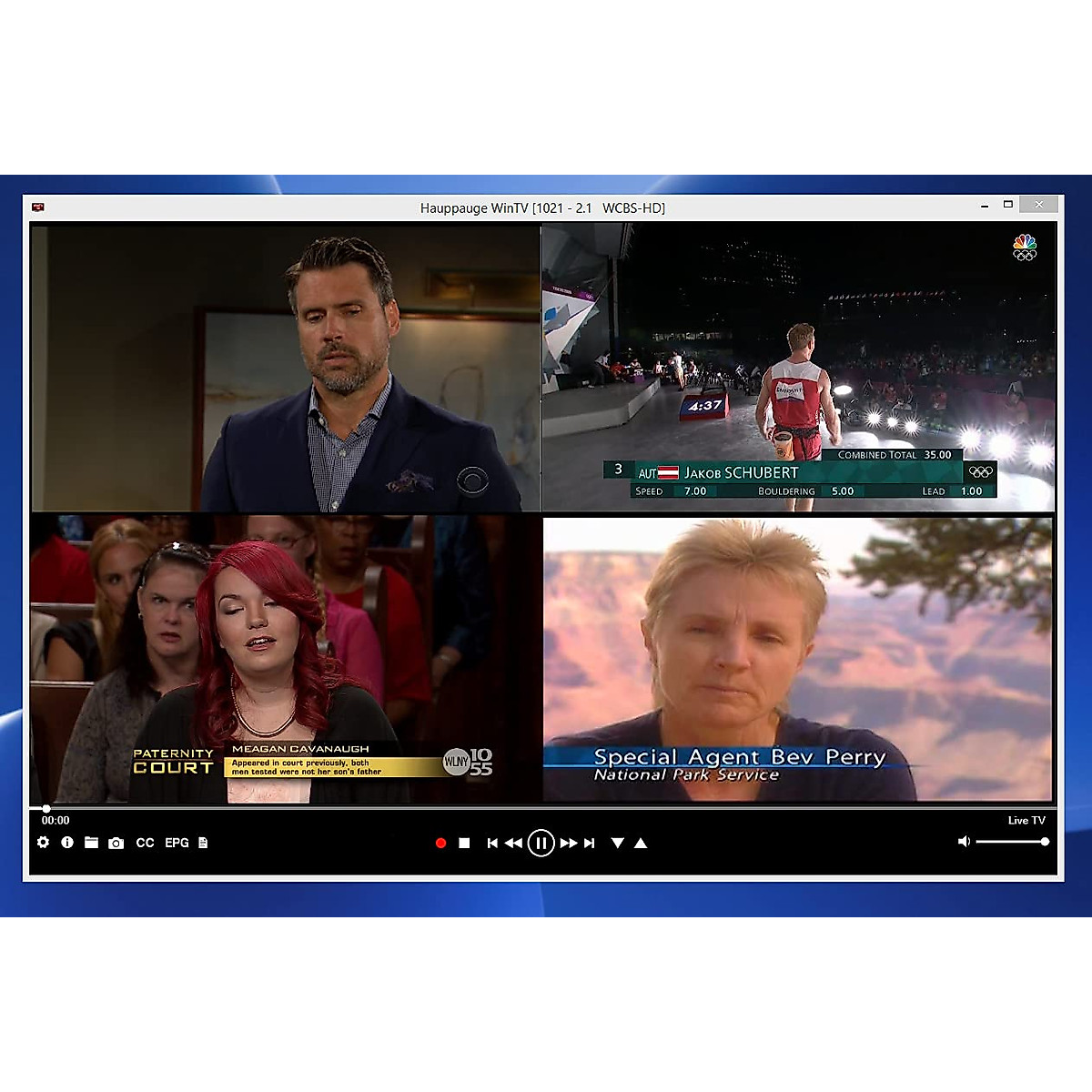Take a snapshot with camera icon
The width and height of the screenshot is (1092, 1092).
116,844
